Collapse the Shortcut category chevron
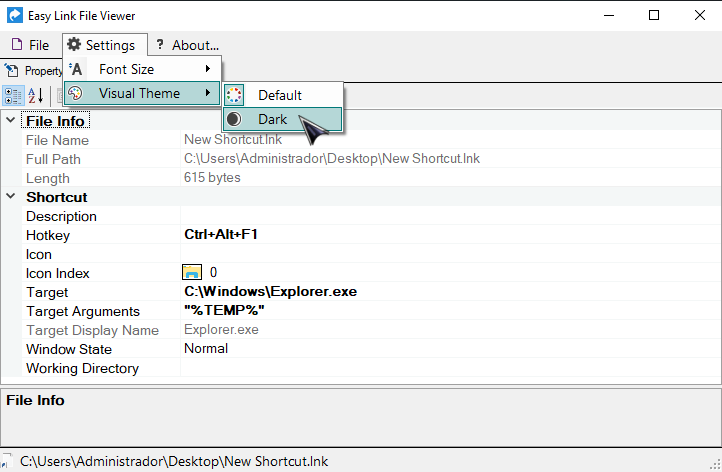 [11, 196]
